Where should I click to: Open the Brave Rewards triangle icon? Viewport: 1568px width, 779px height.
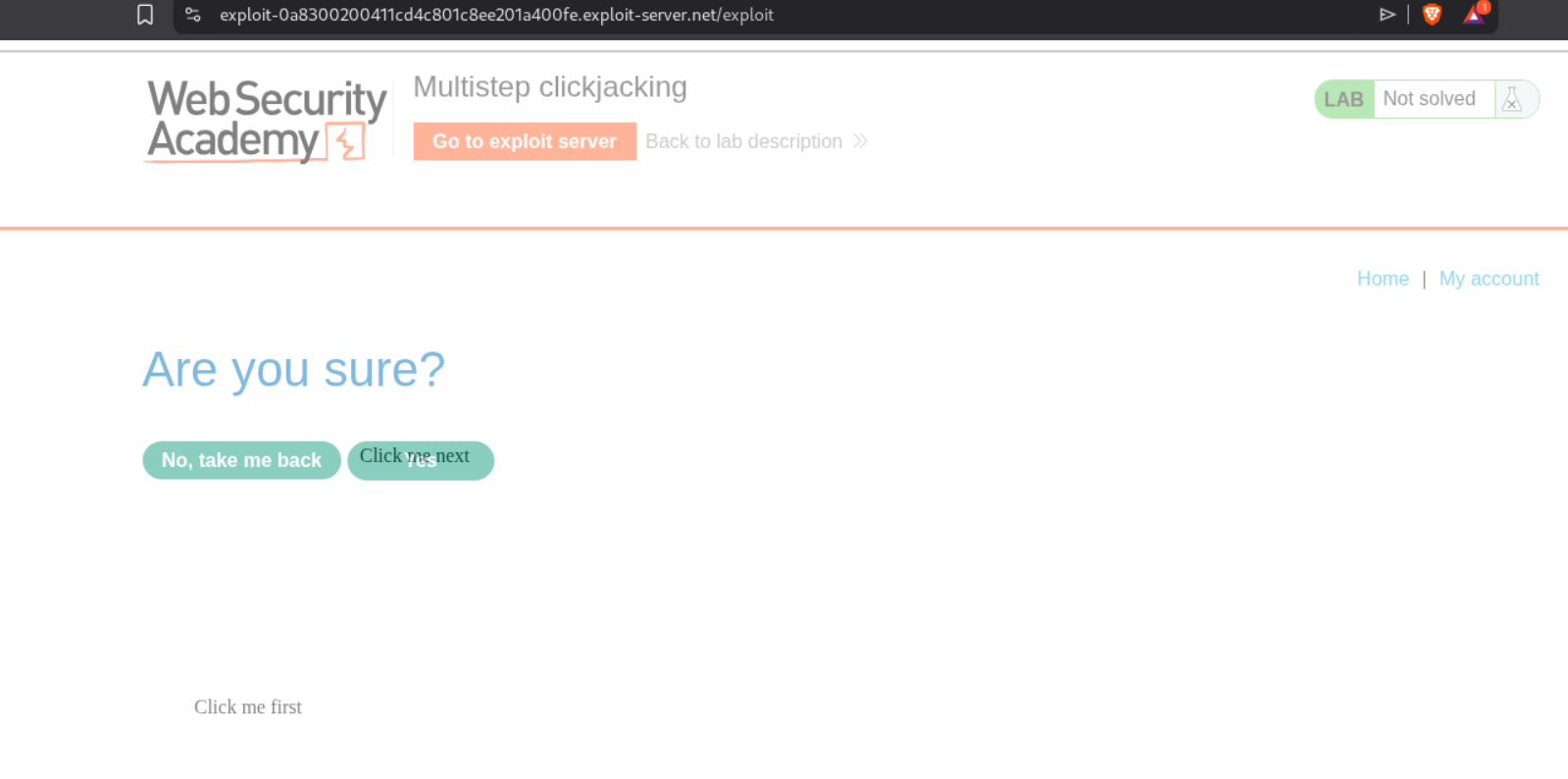point(1474,15)
